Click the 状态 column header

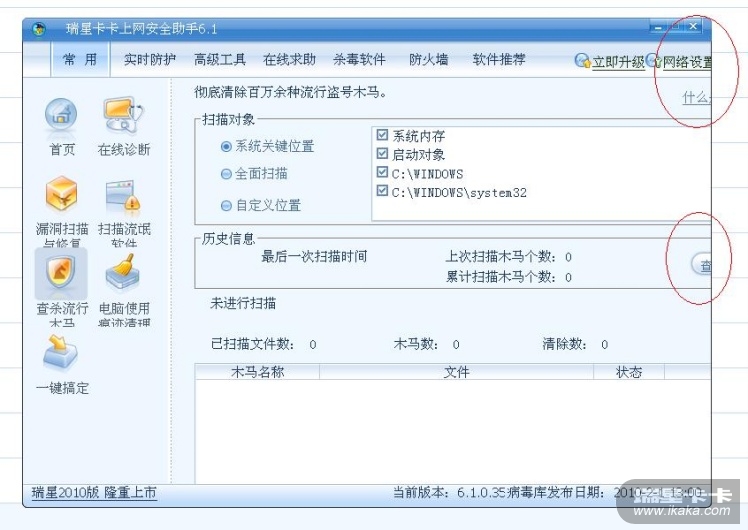click(x=629, y=372)
